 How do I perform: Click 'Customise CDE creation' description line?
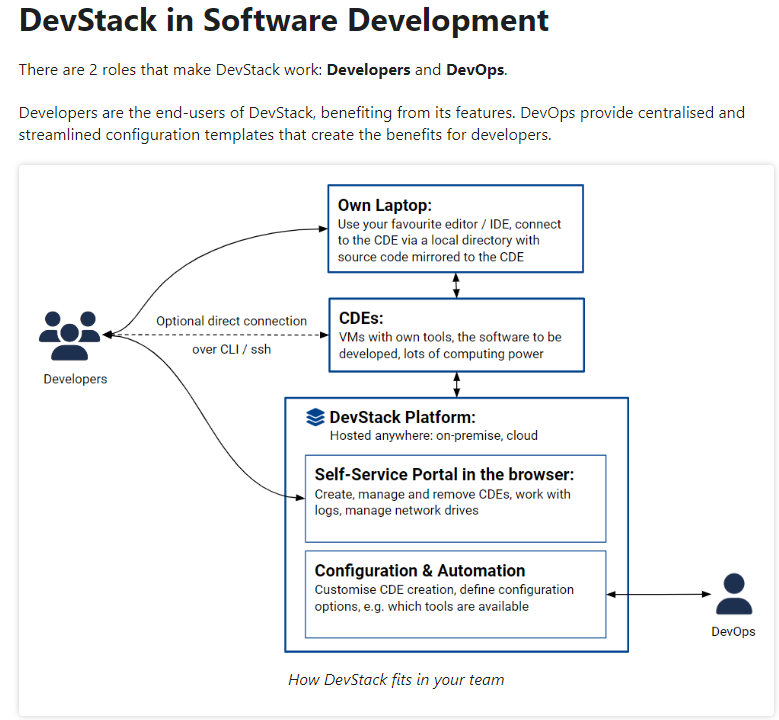coord(444,590)
